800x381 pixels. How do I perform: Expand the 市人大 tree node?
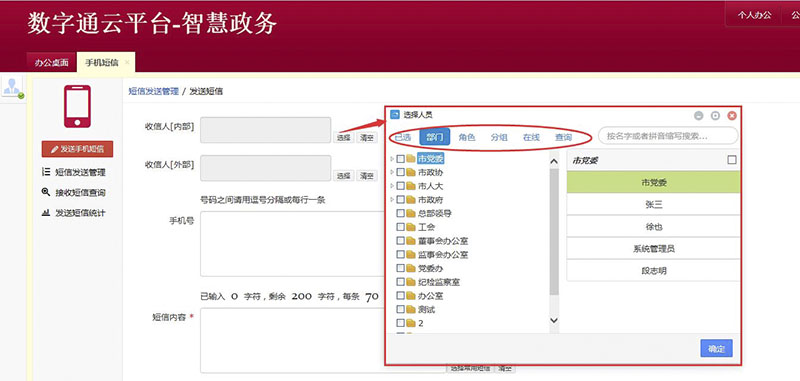coord(392,186)
